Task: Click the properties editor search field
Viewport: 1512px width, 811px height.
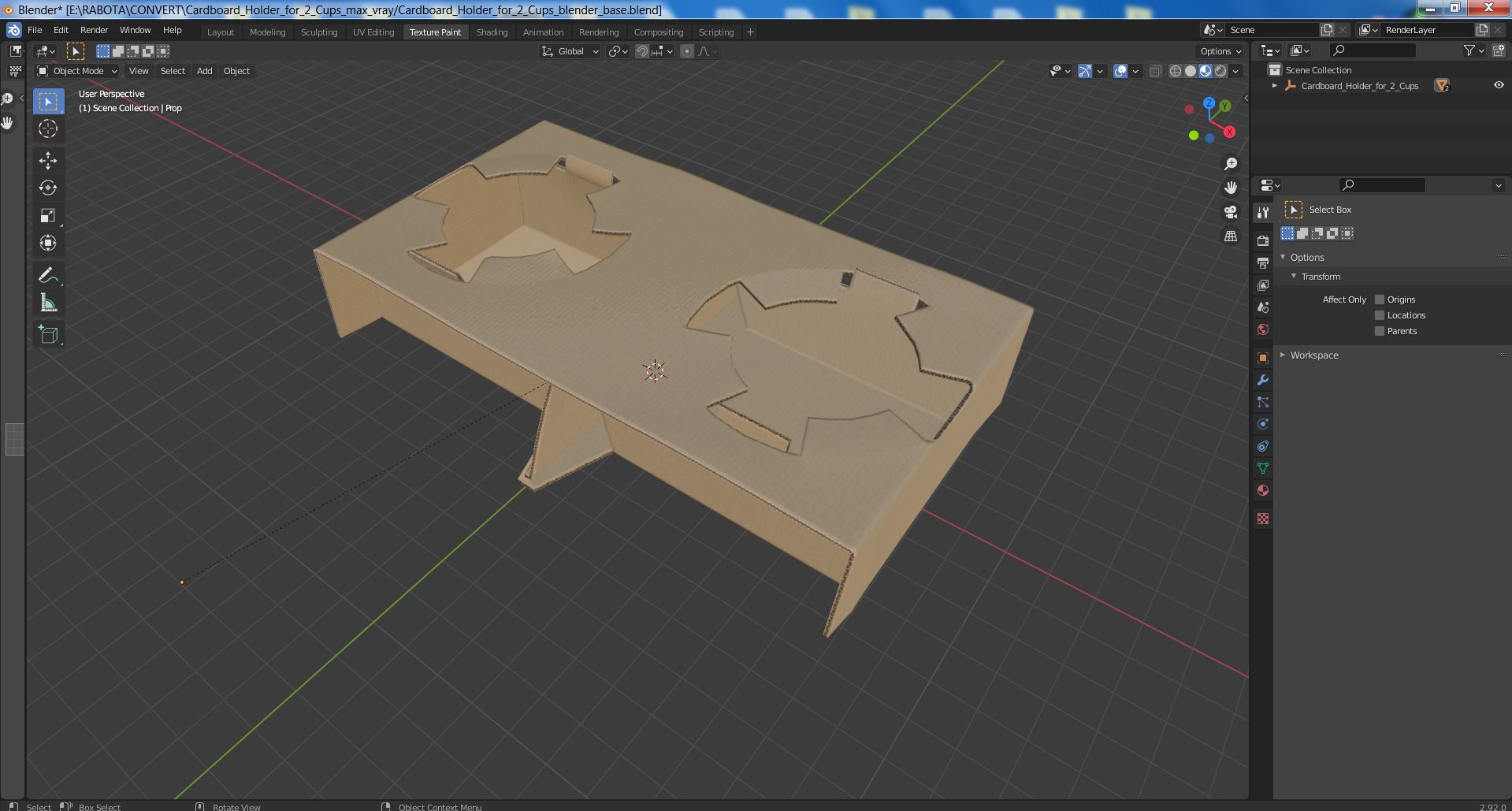Action: pyautogui.click(x=1382, y=185)
